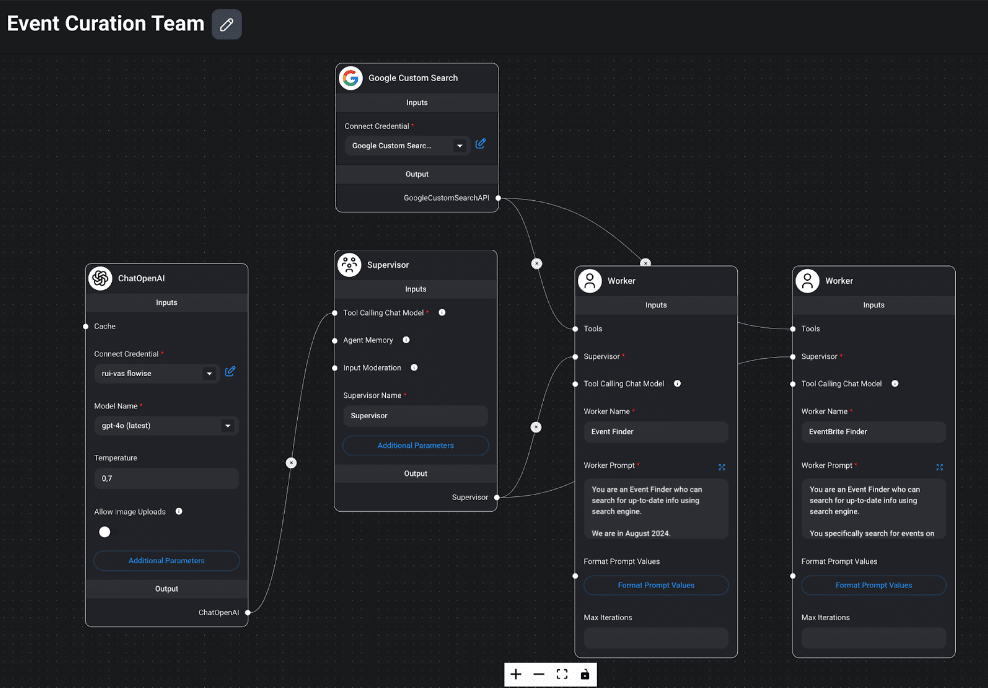
Task: Click the Event Curation Team title
Action: tap(106, 24)
